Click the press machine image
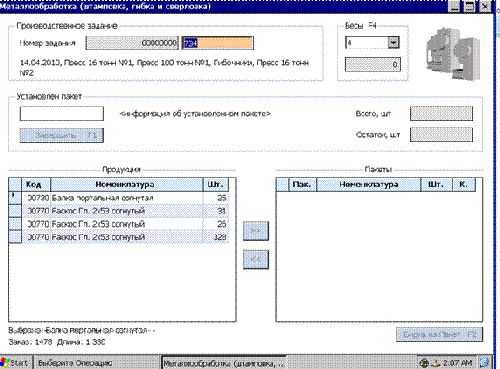 [453, 53]
